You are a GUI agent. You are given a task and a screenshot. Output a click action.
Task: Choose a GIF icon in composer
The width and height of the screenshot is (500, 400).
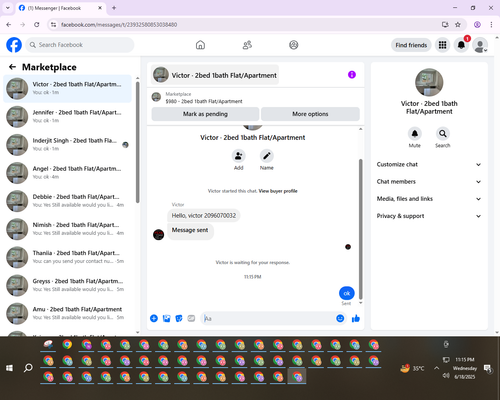click(x=191, y=318)
